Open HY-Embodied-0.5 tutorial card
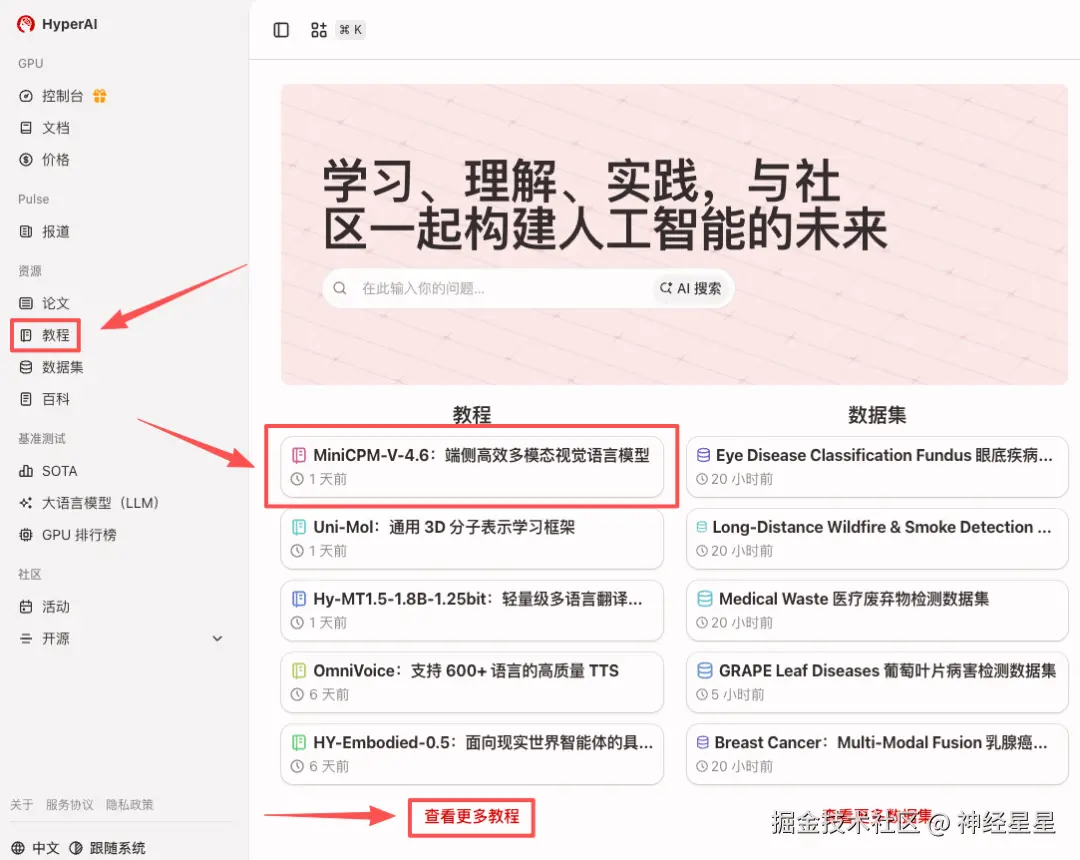This screenshot has width=1080, height=860. click(x=472, y=753)
